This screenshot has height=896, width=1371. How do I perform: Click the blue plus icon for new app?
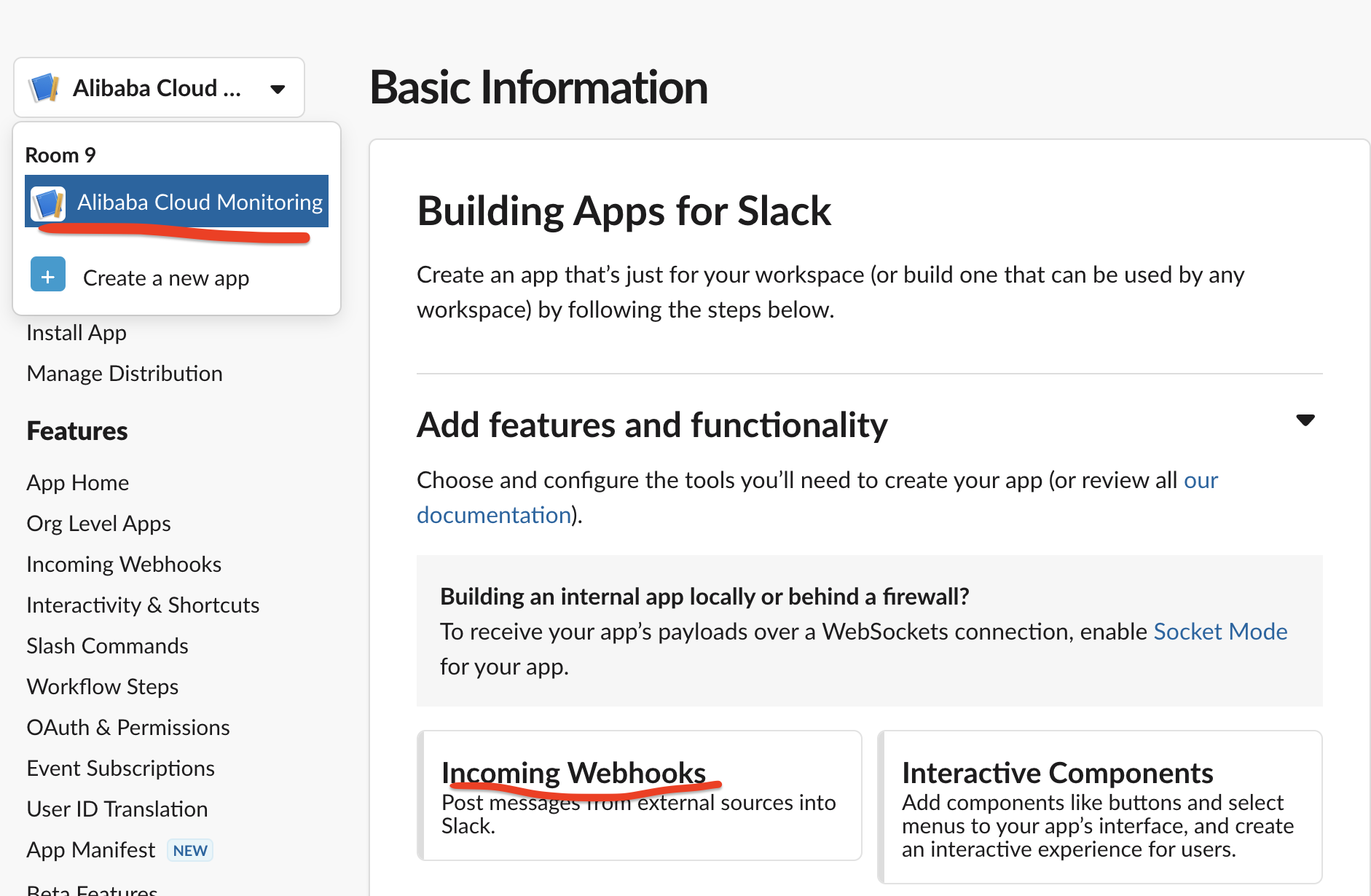48,275
